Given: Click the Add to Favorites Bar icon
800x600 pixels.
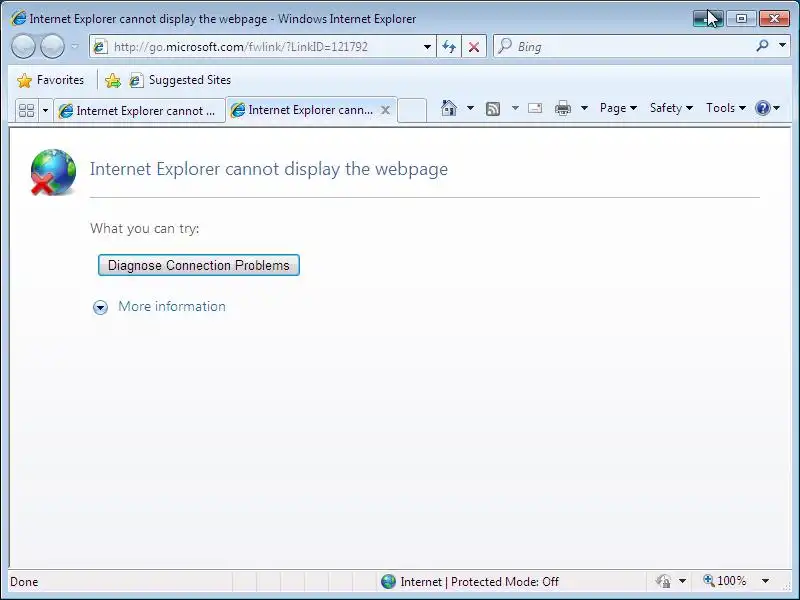Looking at the screenshot, I should tap(113, 80).
